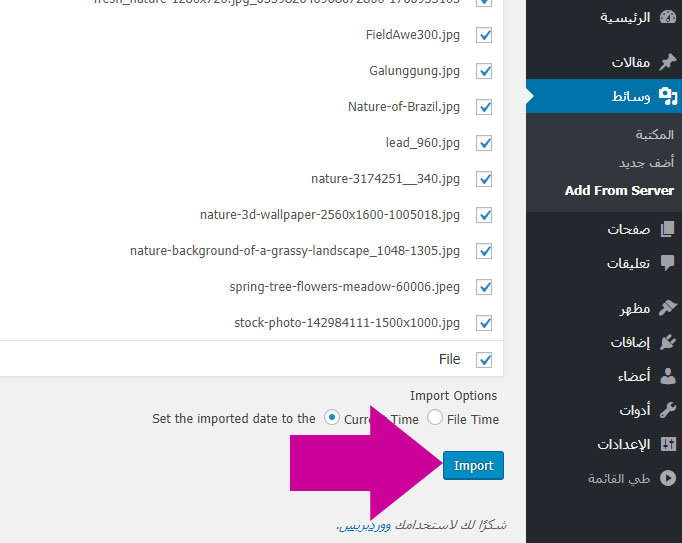Click the user icon beside أعضاء
This screenshot has width=682, height=543.
point(668,376)
